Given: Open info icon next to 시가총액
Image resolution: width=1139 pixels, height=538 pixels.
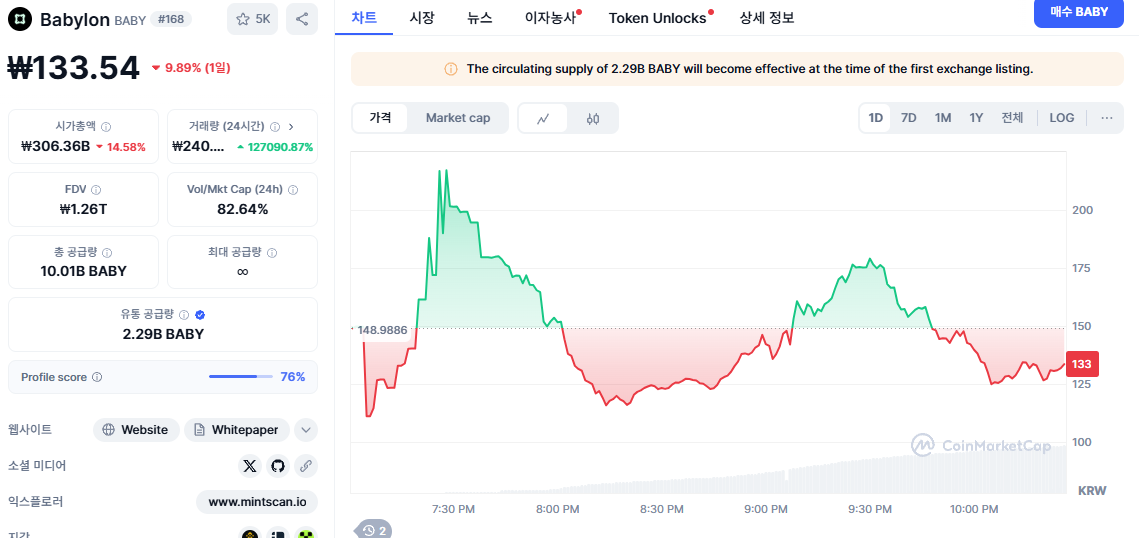Looking at the screenshot, I should [x=106, y=126].
